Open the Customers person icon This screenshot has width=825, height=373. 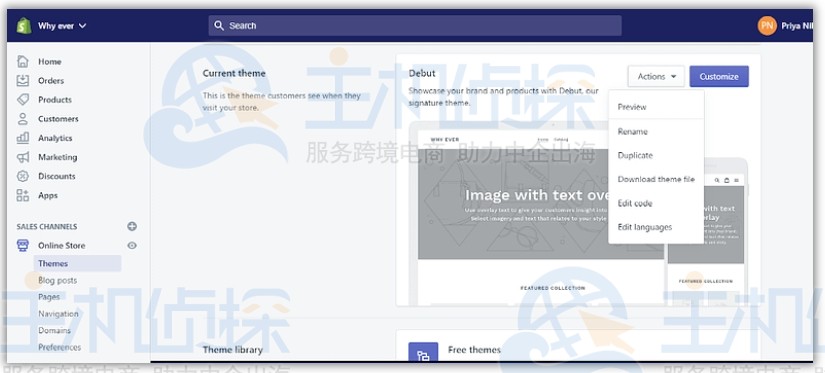tap(23, 119)
